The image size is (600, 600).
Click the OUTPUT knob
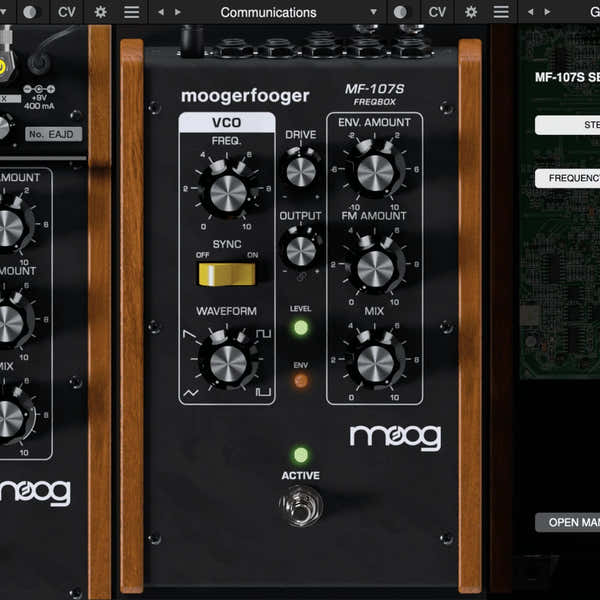click(x=301, y=251)
